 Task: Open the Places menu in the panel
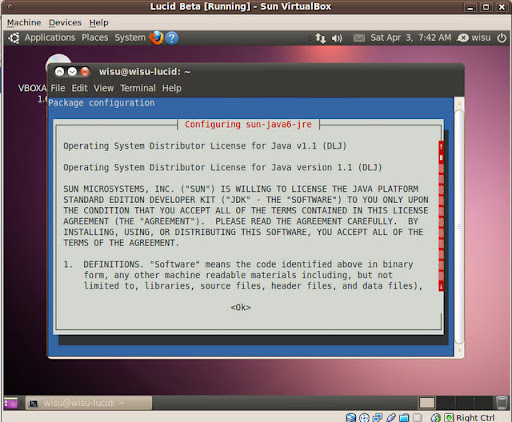[95, 37]
